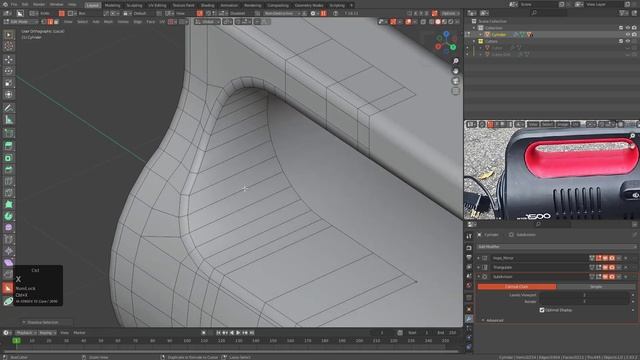Viewport: 640px width, 360px height.
Task: Enable Optimal Display checkbox
Action: pyautogui.click(x=542, y=310)
